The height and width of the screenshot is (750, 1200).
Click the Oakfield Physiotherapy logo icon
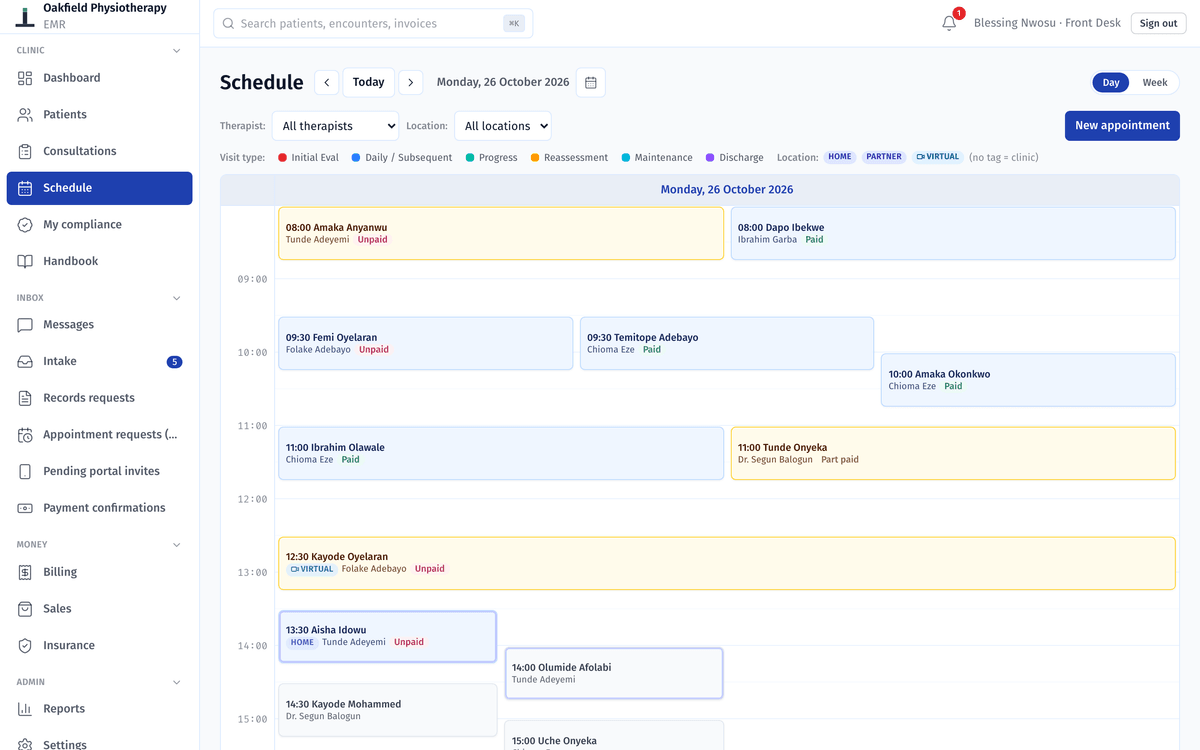pos(25,15)
